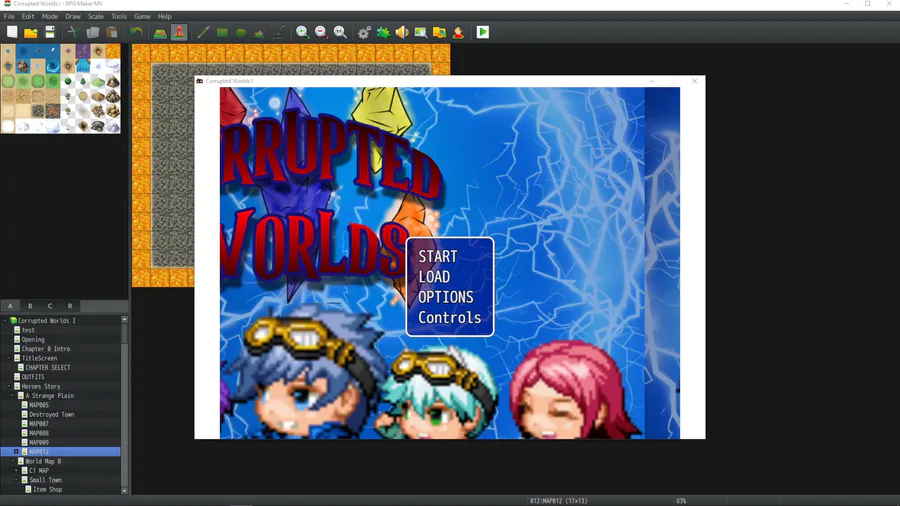Image resolution: width=900 pixels, height=506 pixels.
Task: Select the Opening map in tree
Action: click(33, 340)
